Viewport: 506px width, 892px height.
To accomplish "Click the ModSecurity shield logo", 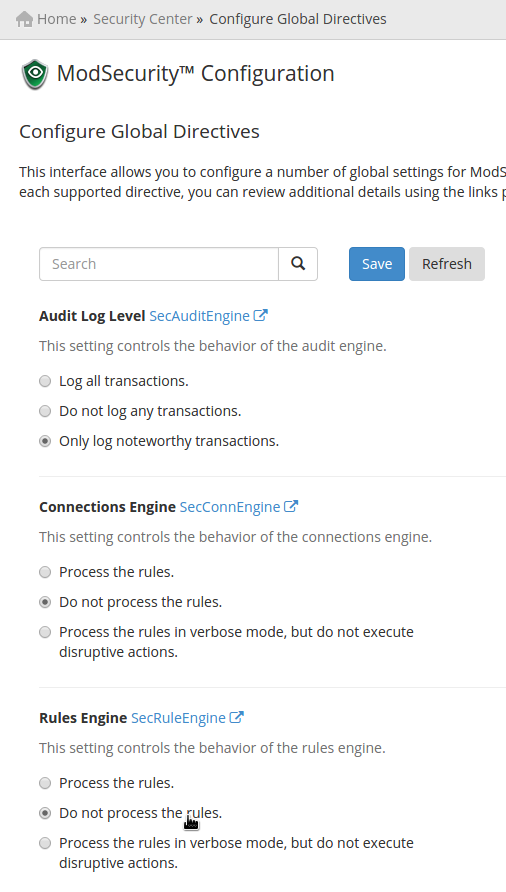I will point(35,75).
